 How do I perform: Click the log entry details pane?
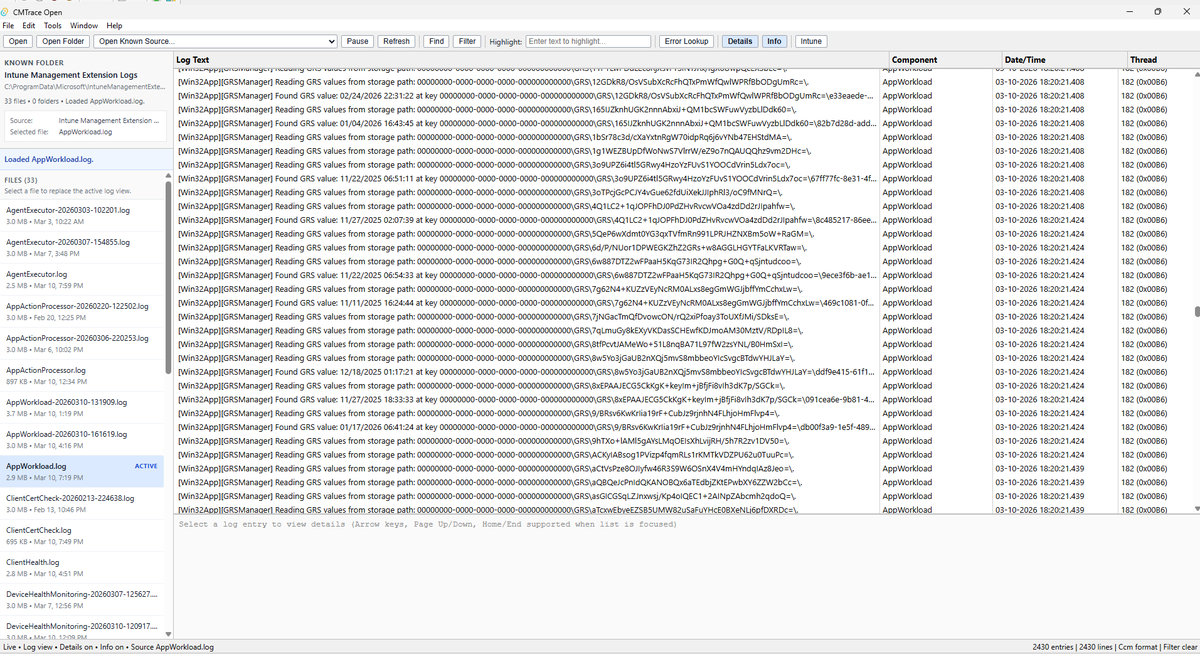click(x=687, y=577)
